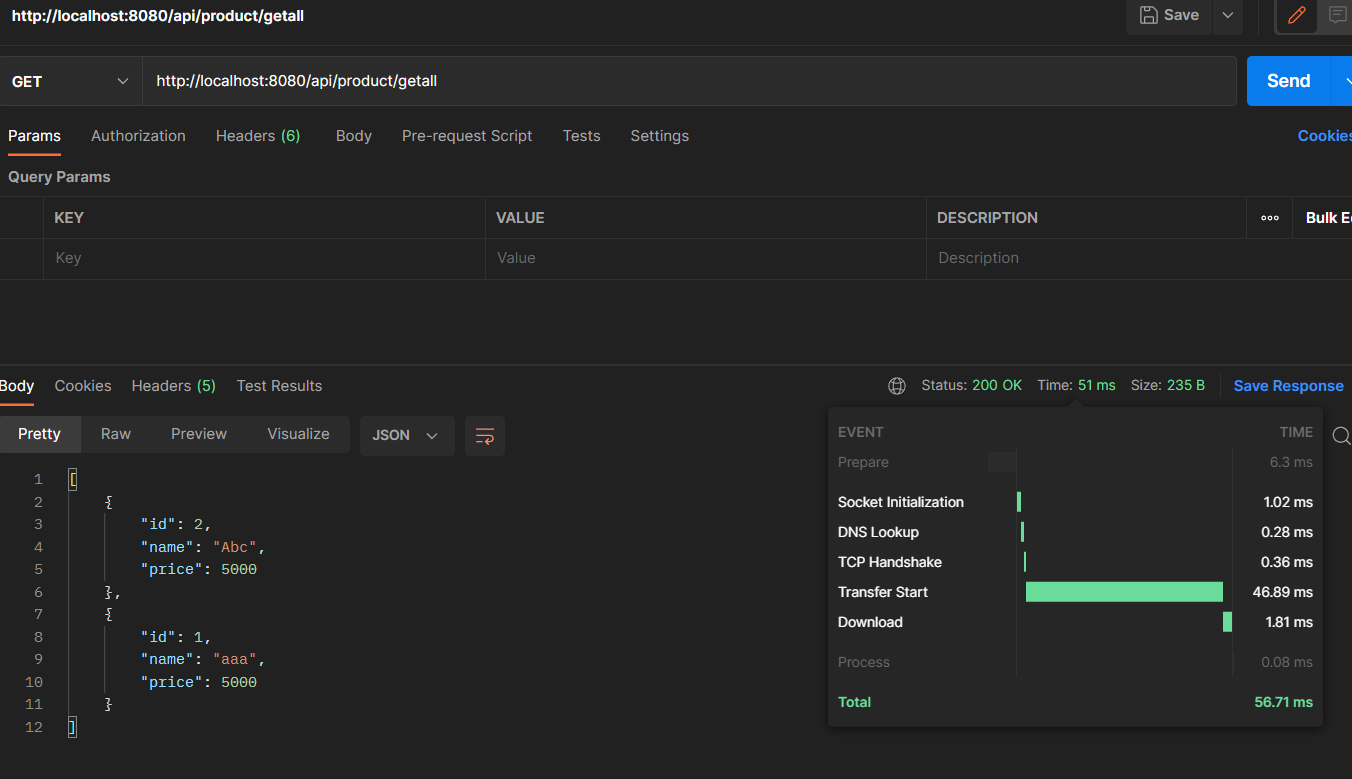The width and height of the screenshot is (1352, 779).
Task: Open the Pre-request Script tab
Action: [467, 136]
